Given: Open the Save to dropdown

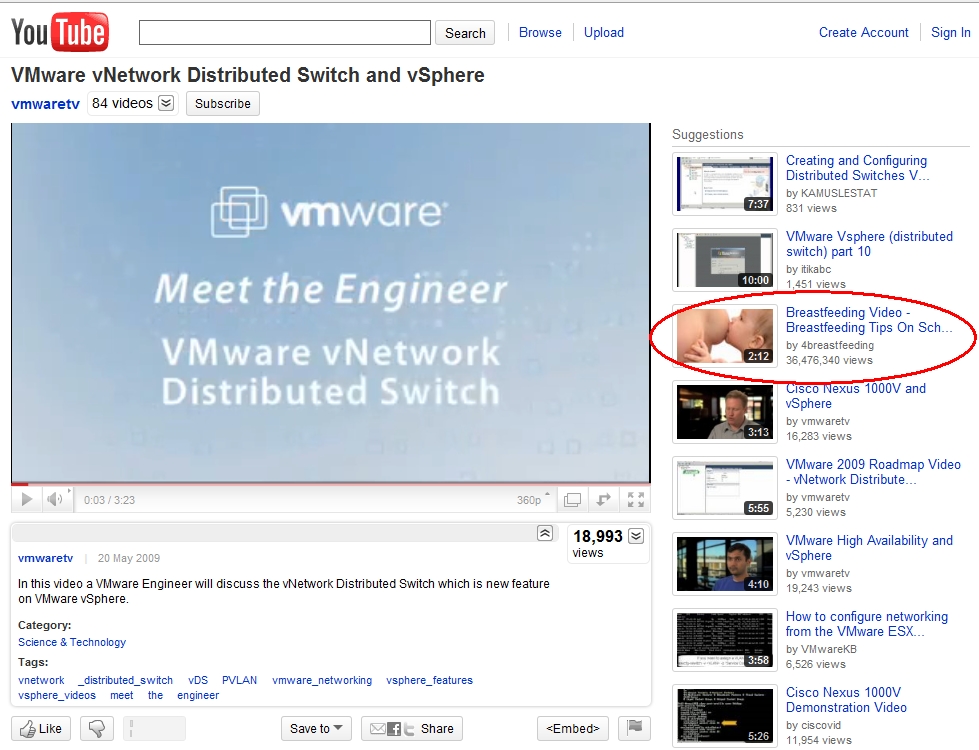Looking at the screenshot, I should [x=316, y=728].
